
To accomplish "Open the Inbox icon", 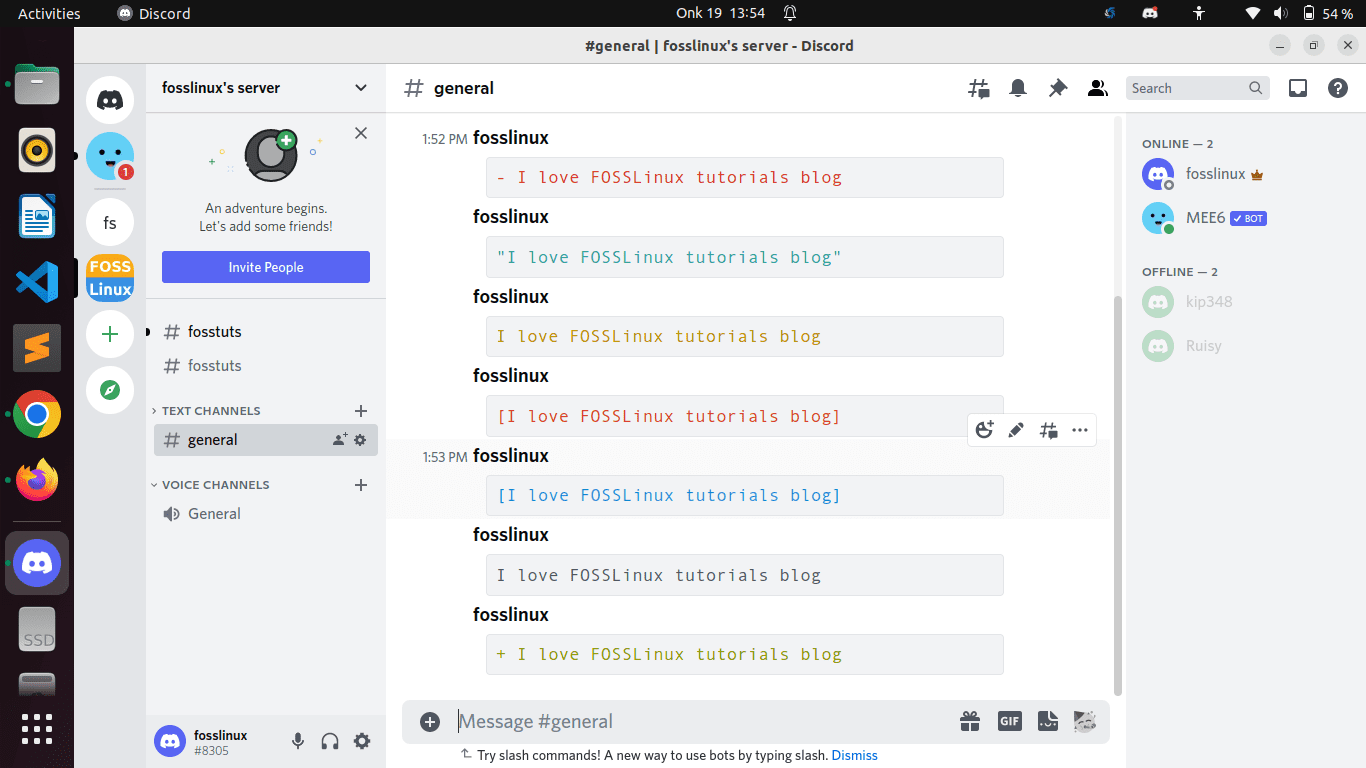I will (1298, 88).
